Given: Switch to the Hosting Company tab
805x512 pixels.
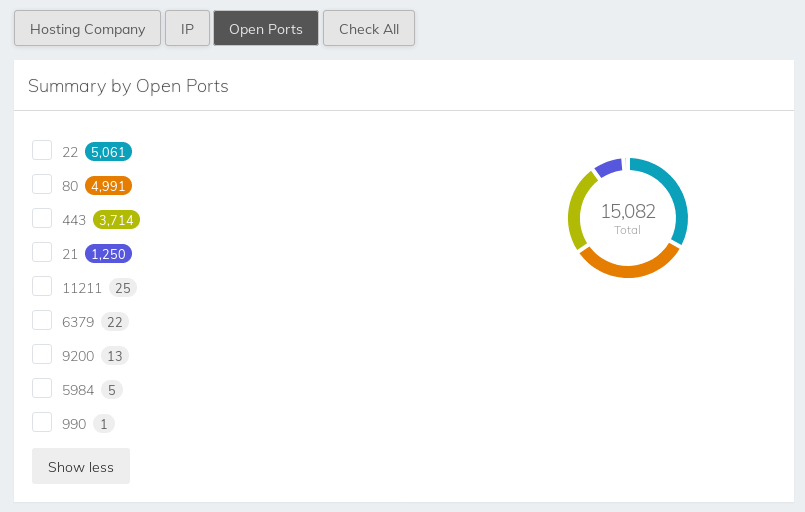Looking at the screenshot, I should tap(87, 29).
